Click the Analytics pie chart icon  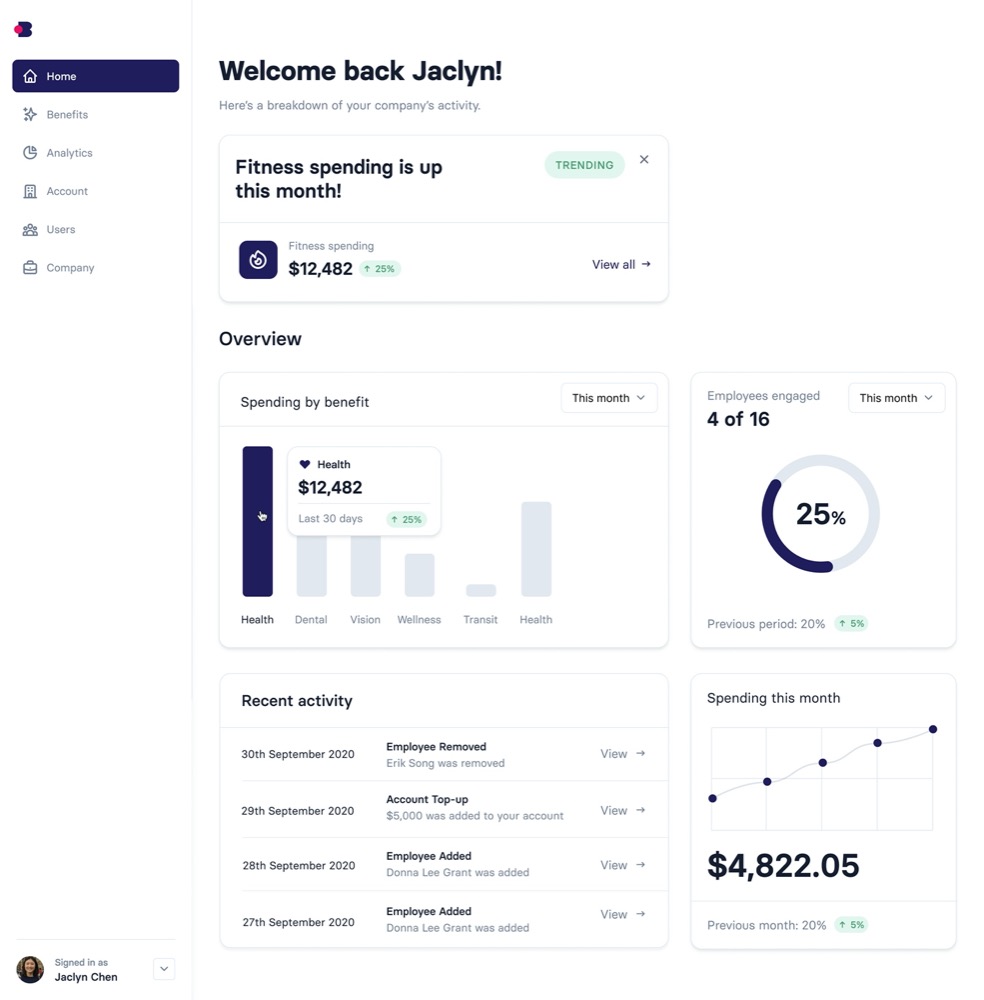tap(30, 153)
